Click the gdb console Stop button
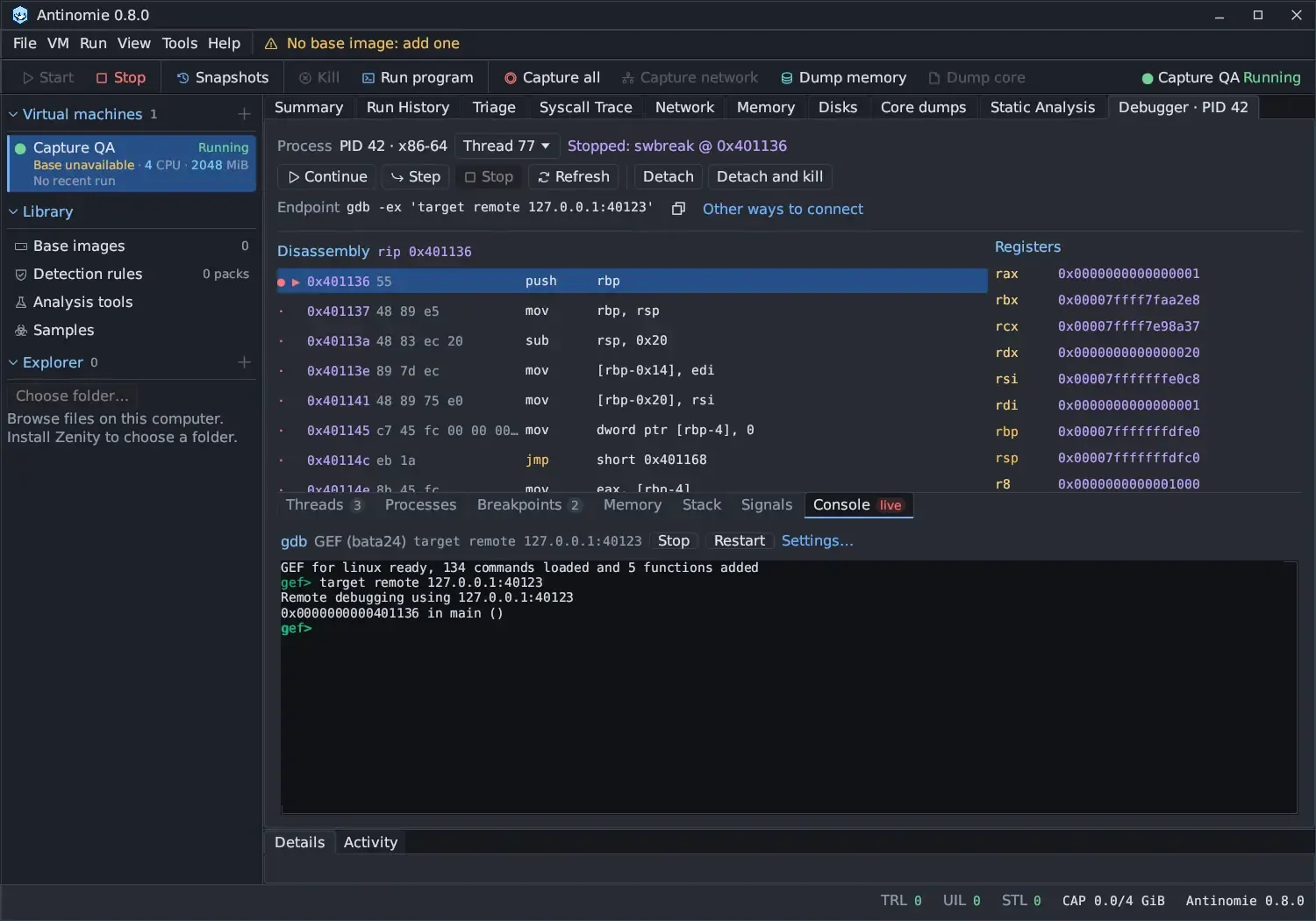1316x921 pixels. coord(673,541)
